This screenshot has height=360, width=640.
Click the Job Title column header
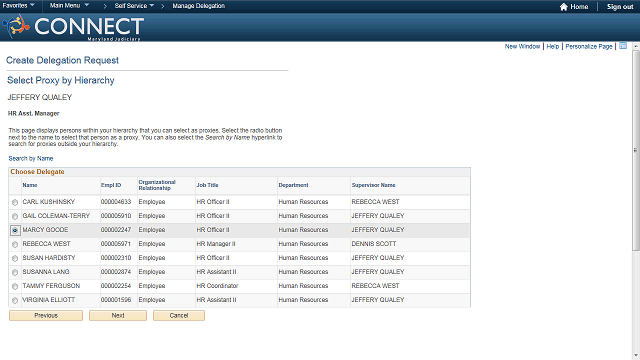[x=207, y=185]
